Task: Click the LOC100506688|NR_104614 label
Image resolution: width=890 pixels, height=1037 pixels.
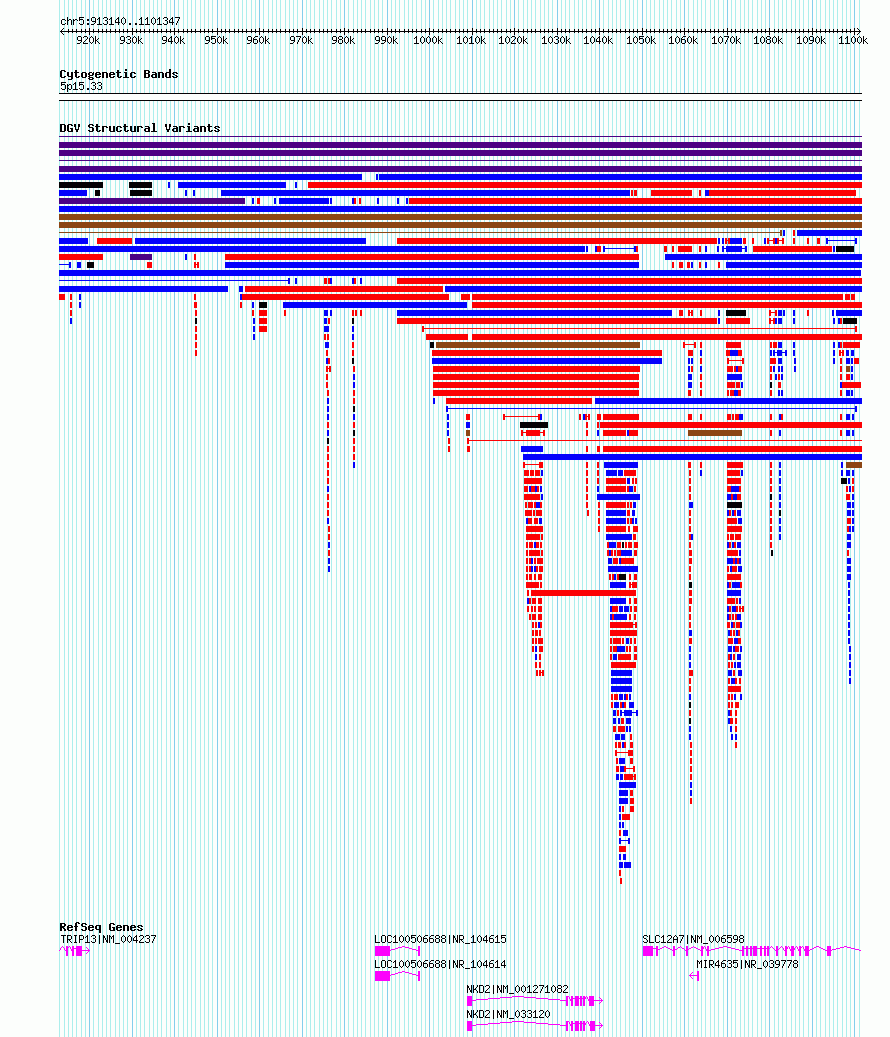Action: [x=440, y=964]
